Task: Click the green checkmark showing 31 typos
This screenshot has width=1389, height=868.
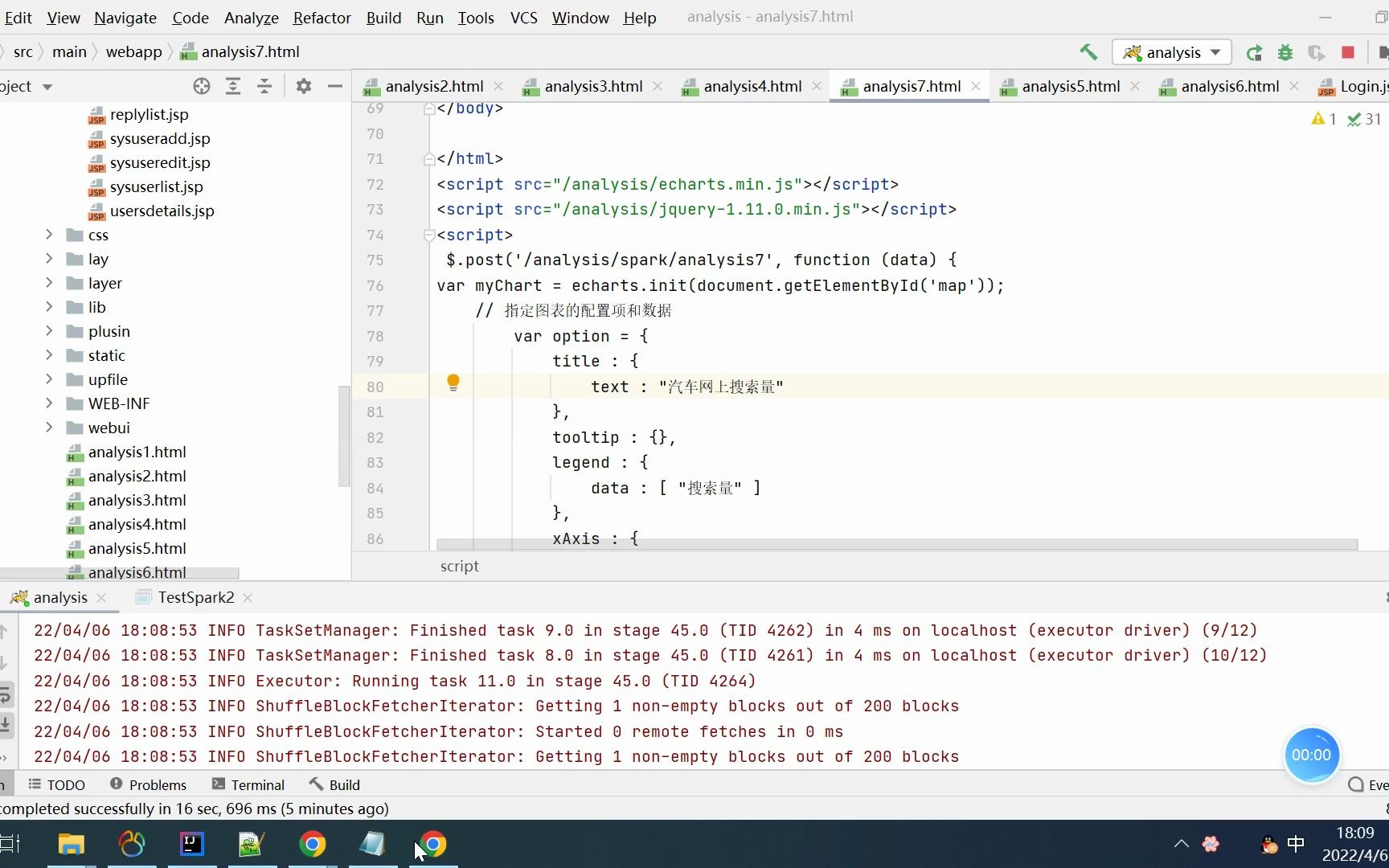Action: click(1364, 119)
